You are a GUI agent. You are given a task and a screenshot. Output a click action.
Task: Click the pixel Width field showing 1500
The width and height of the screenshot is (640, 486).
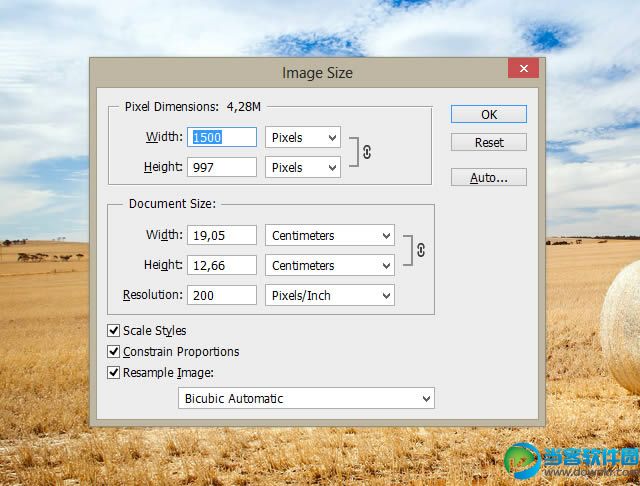(x=222, y=137)
